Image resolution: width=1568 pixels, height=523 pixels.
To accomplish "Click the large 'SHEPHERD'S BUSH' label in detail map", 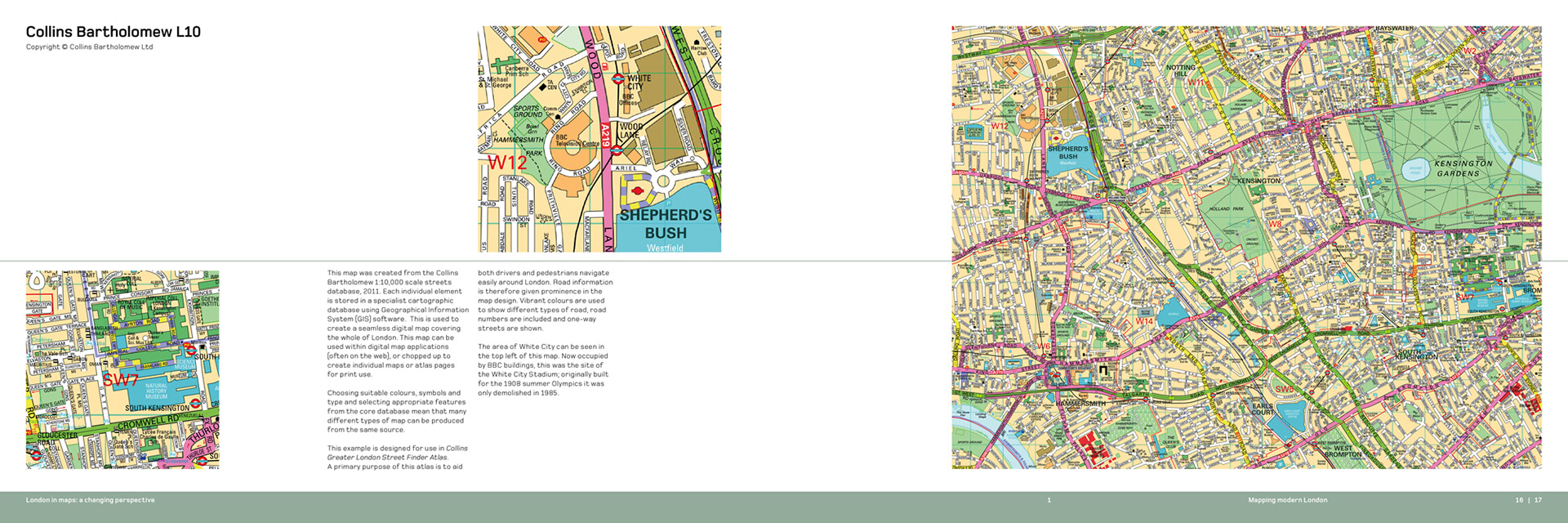I will [x=666, y=224].
